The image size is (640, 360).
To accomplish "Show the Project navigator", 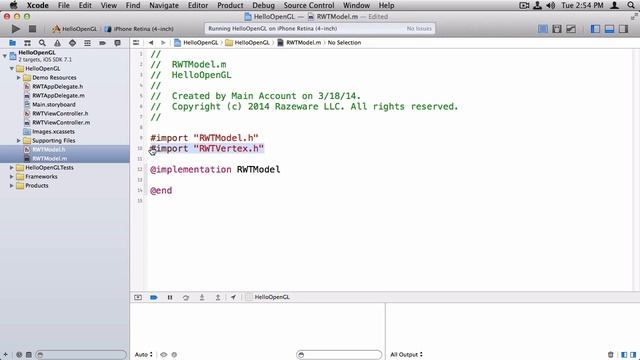I will (13, 43).
